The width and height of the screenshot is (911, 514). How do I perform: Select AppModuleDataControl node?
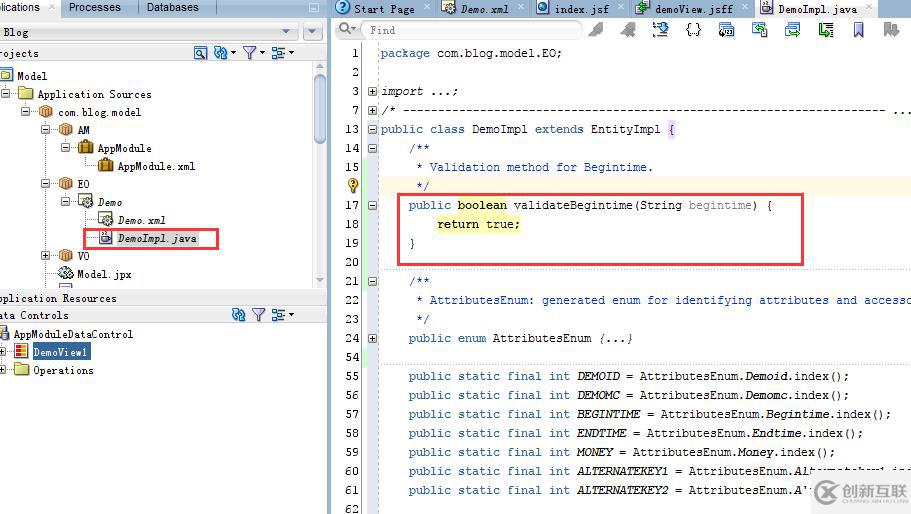point(73,334)
